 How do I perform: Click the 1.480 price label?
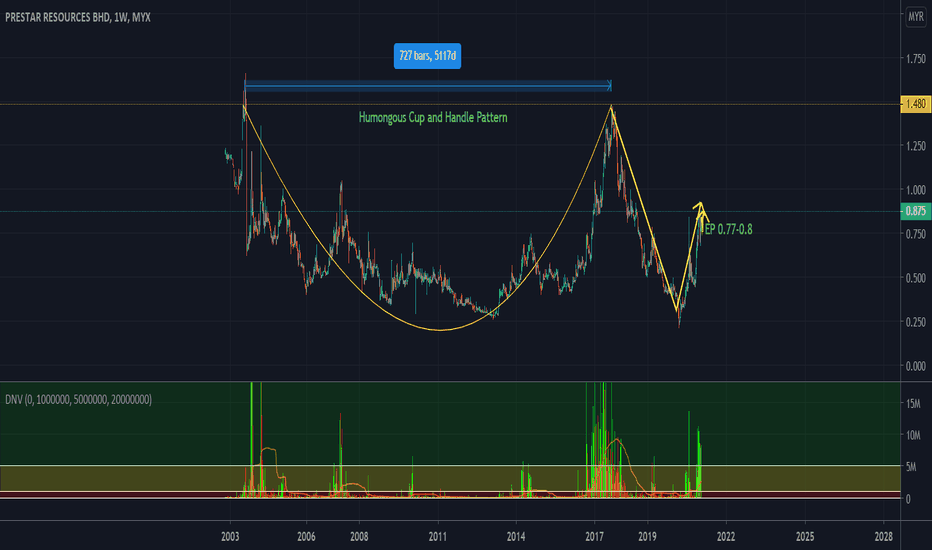pyautogui.click(x=916, y=104)
